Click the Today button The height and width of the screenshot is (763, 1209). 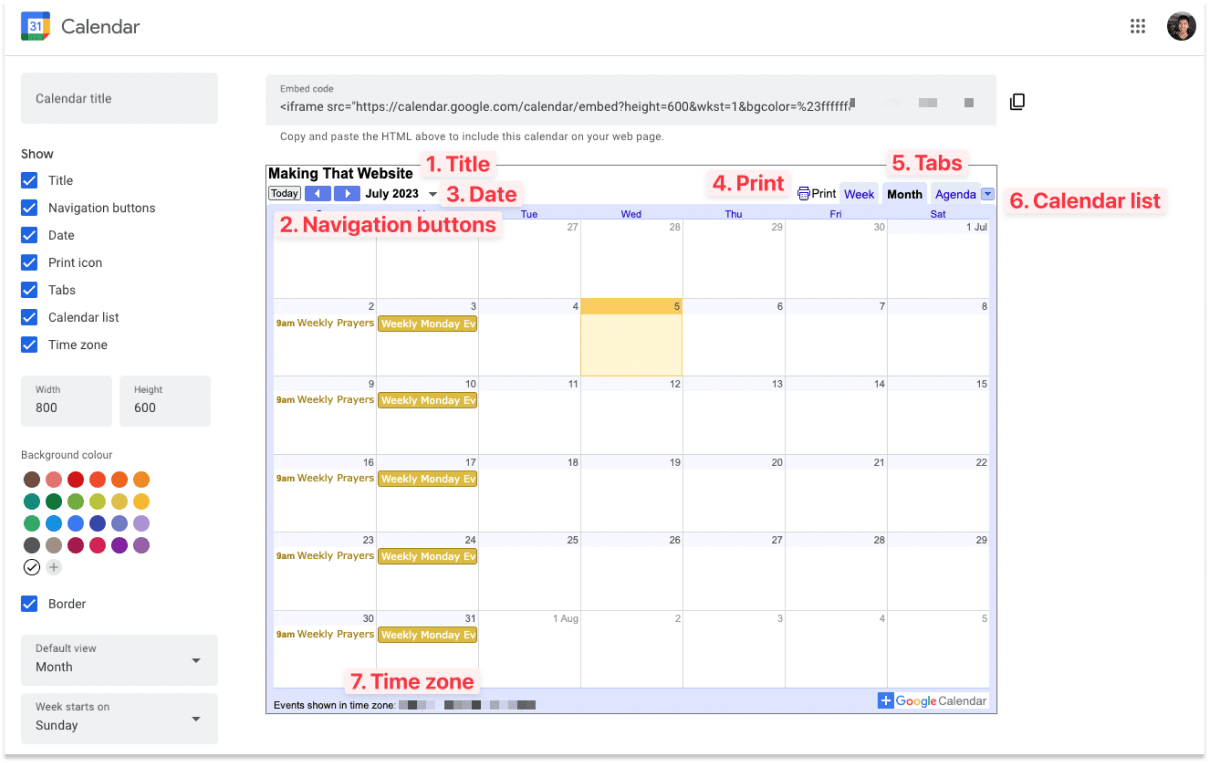coord(283,193)
